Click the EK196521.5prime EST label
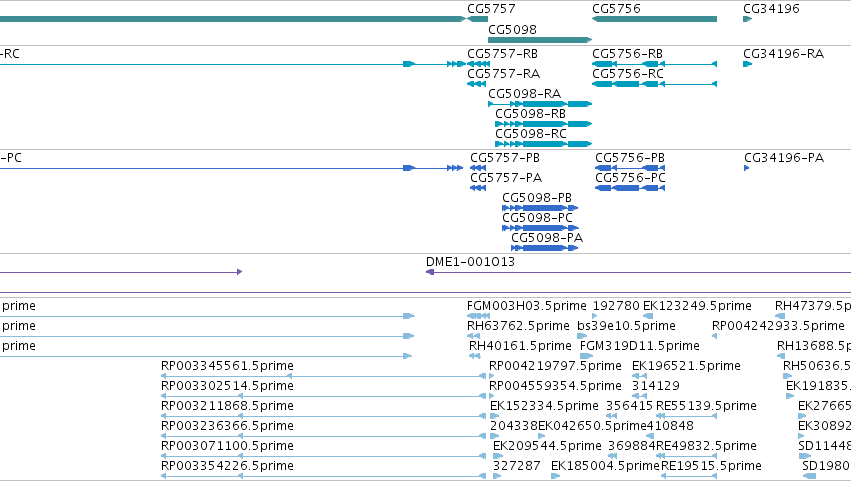This screenshot has height=481, width=851. 686,366
